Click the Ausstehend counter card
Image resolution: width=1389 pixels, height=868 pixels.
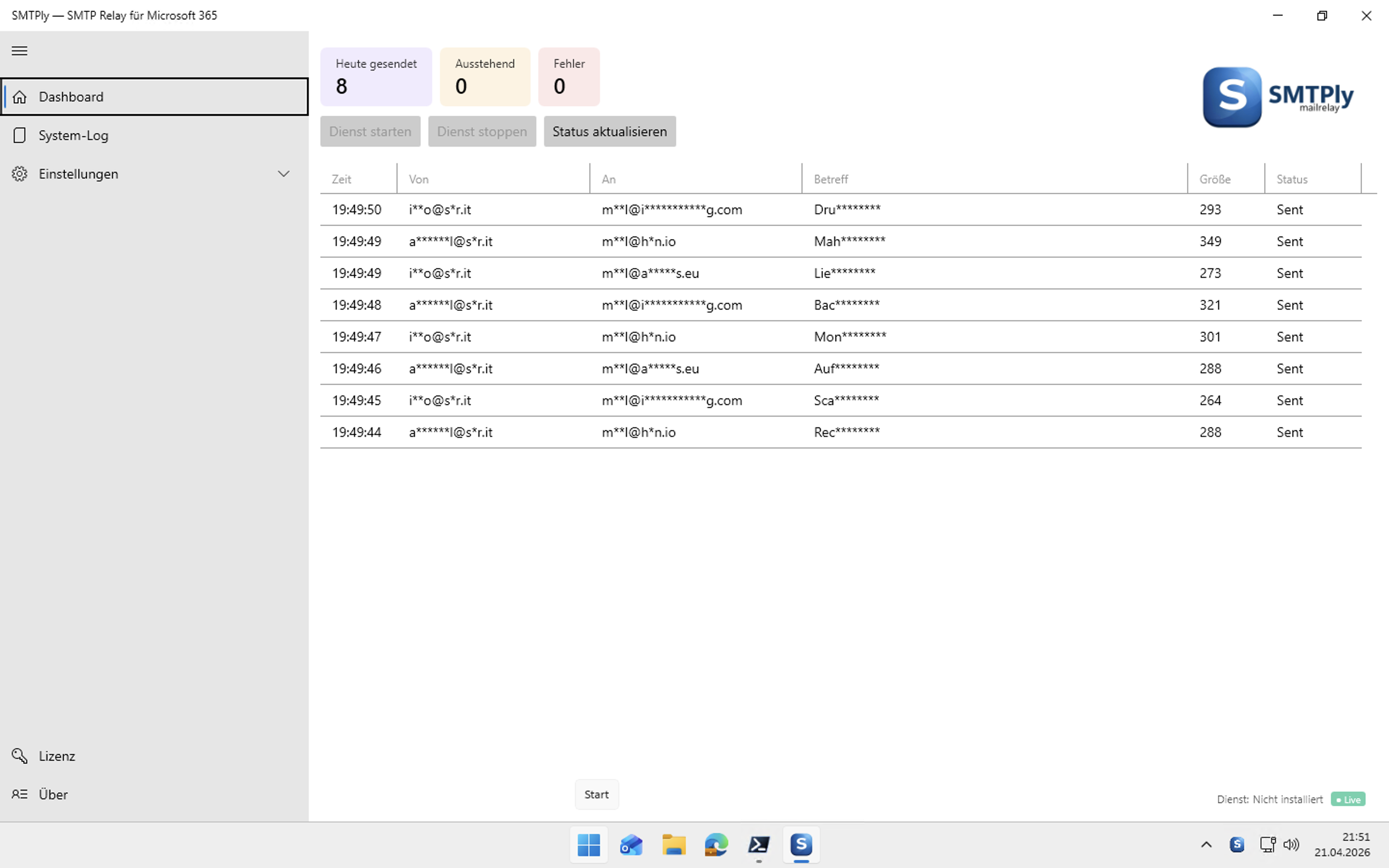484,76
